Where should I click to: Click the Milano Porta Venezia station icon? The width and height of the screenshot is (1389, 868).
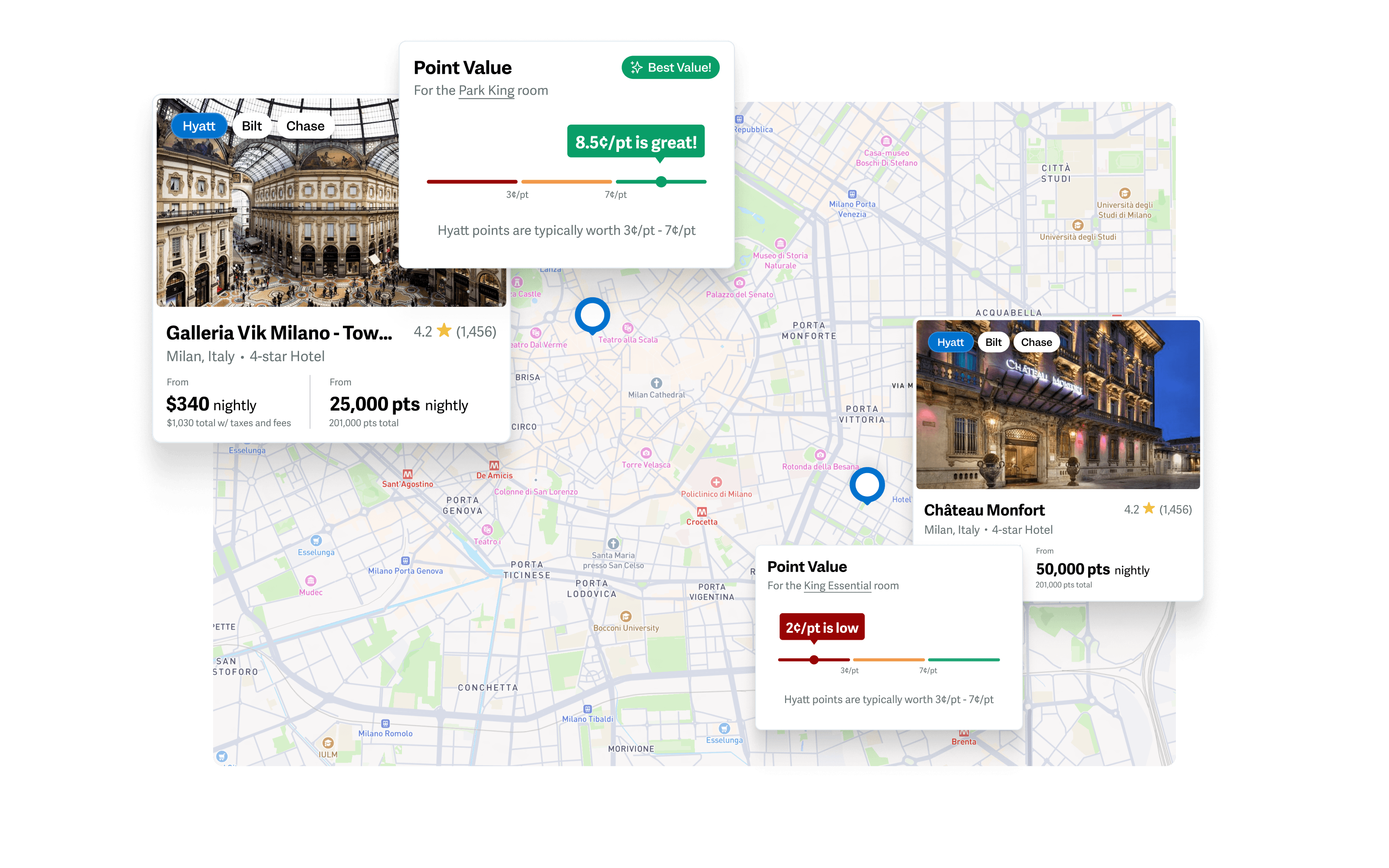[852, 194]
